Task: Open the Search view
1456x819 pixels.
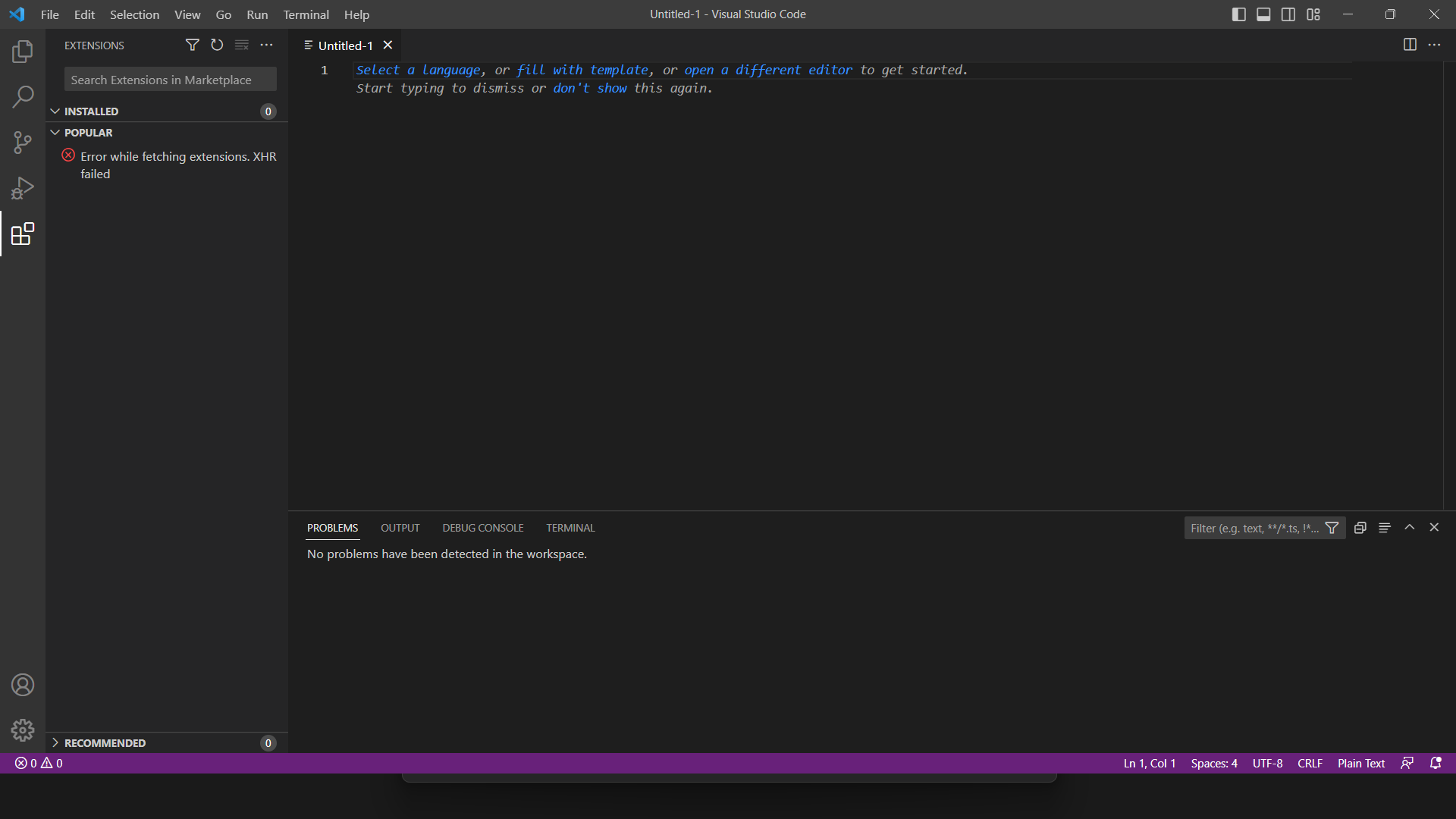Action: pyautogui.click(x=22, y=97)
